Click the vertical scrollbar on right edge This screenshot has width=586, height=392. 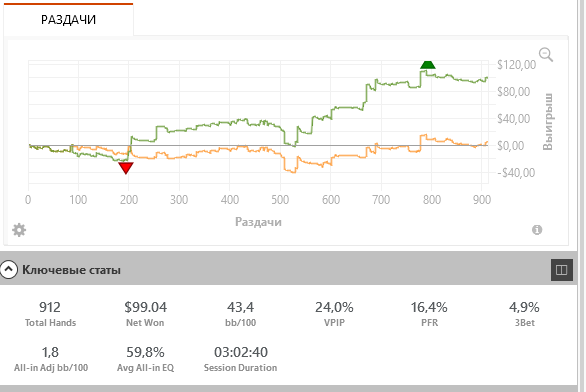click(x=582, y=196)
